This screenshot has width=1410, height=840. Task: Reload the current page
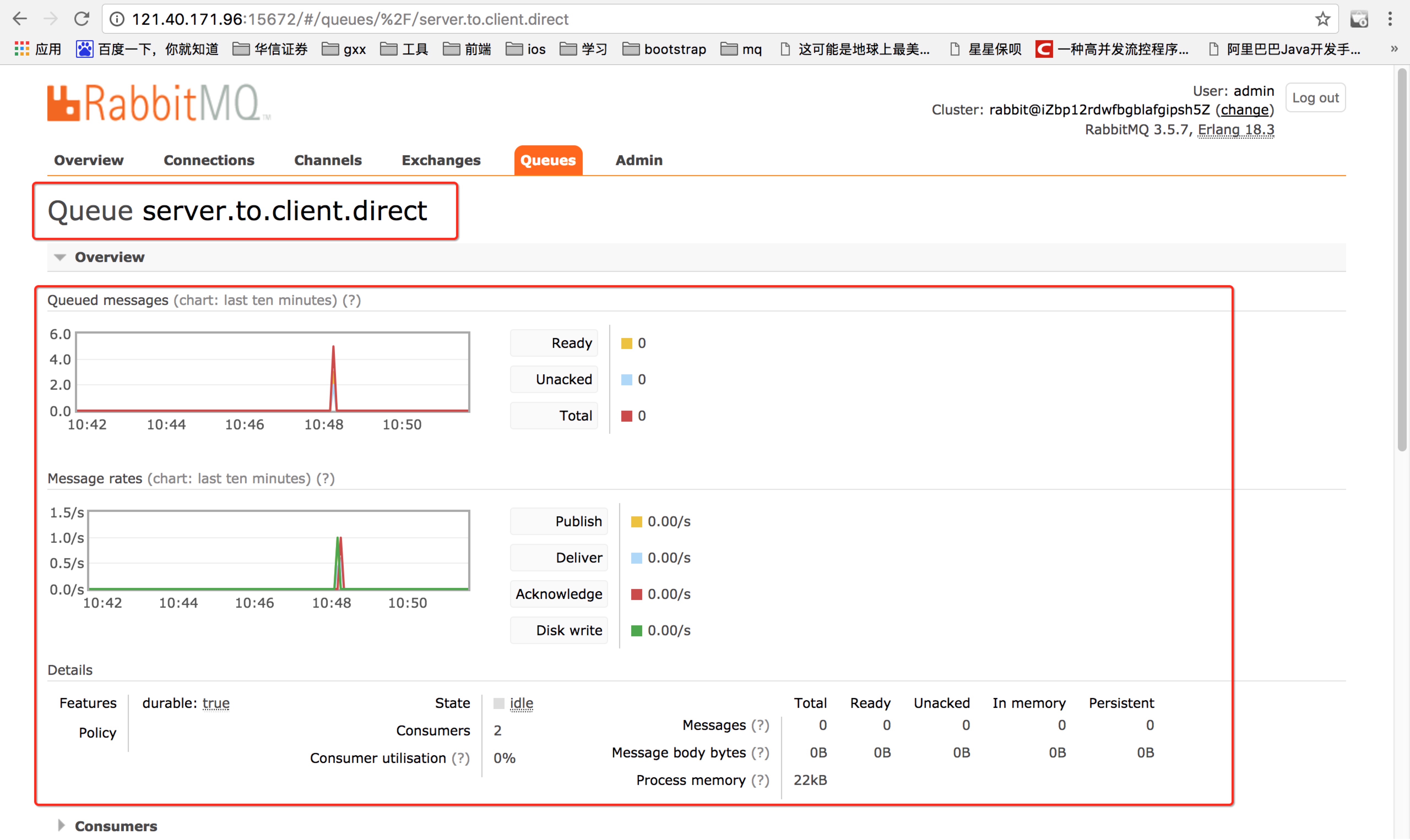point(82,19)
